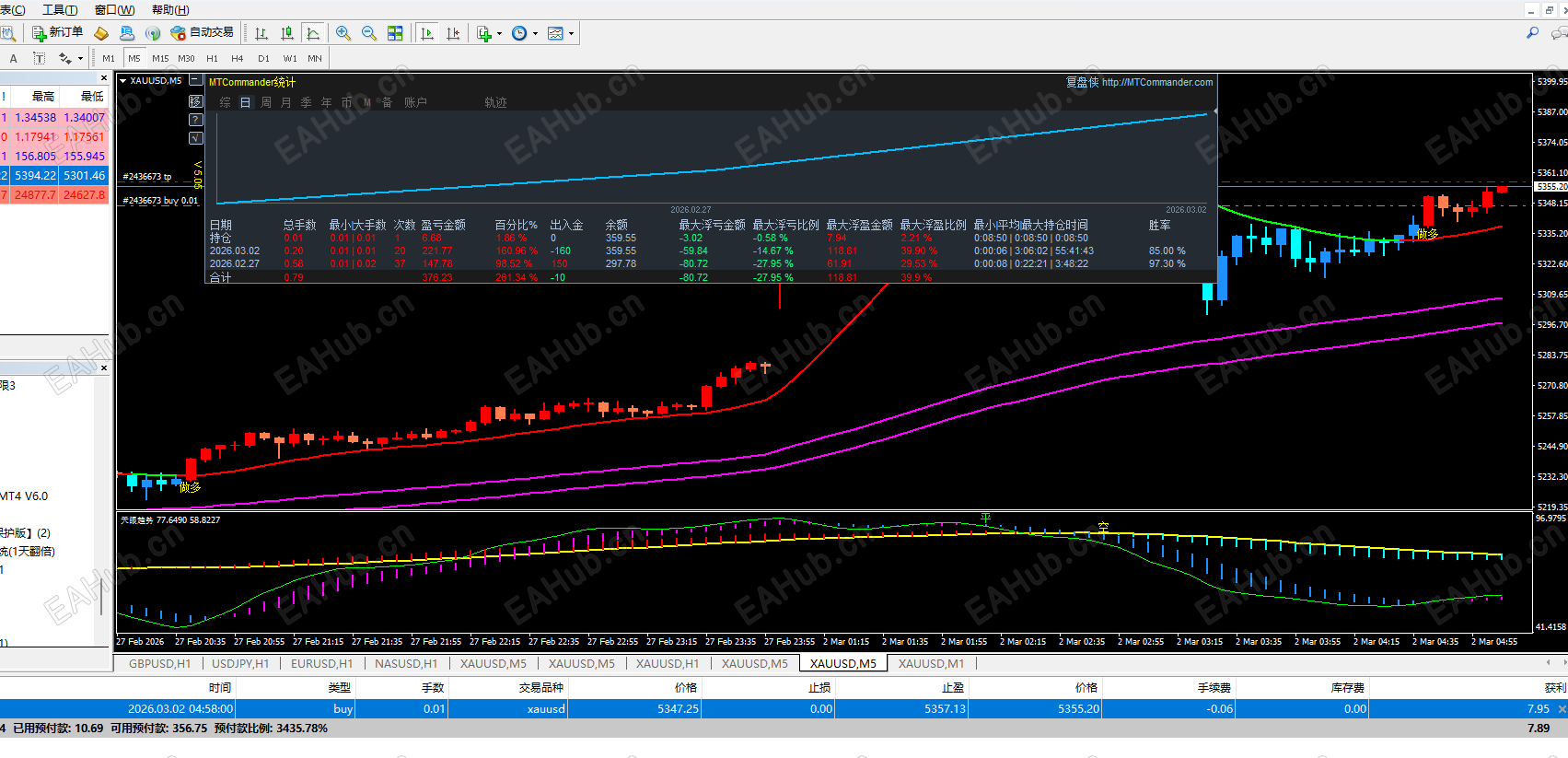Select the 日 (daily) statistics tab
The height and width of the screenshot is (758, 1568).
245,102
